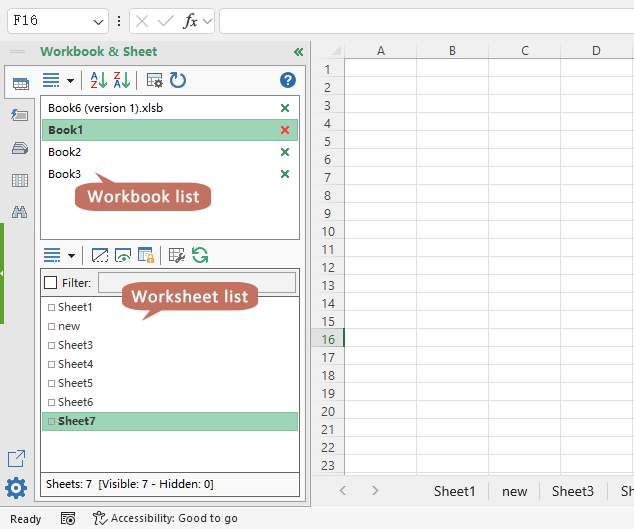Refresh the workbook list
This screenshot has height=529, width=634.
178,80
